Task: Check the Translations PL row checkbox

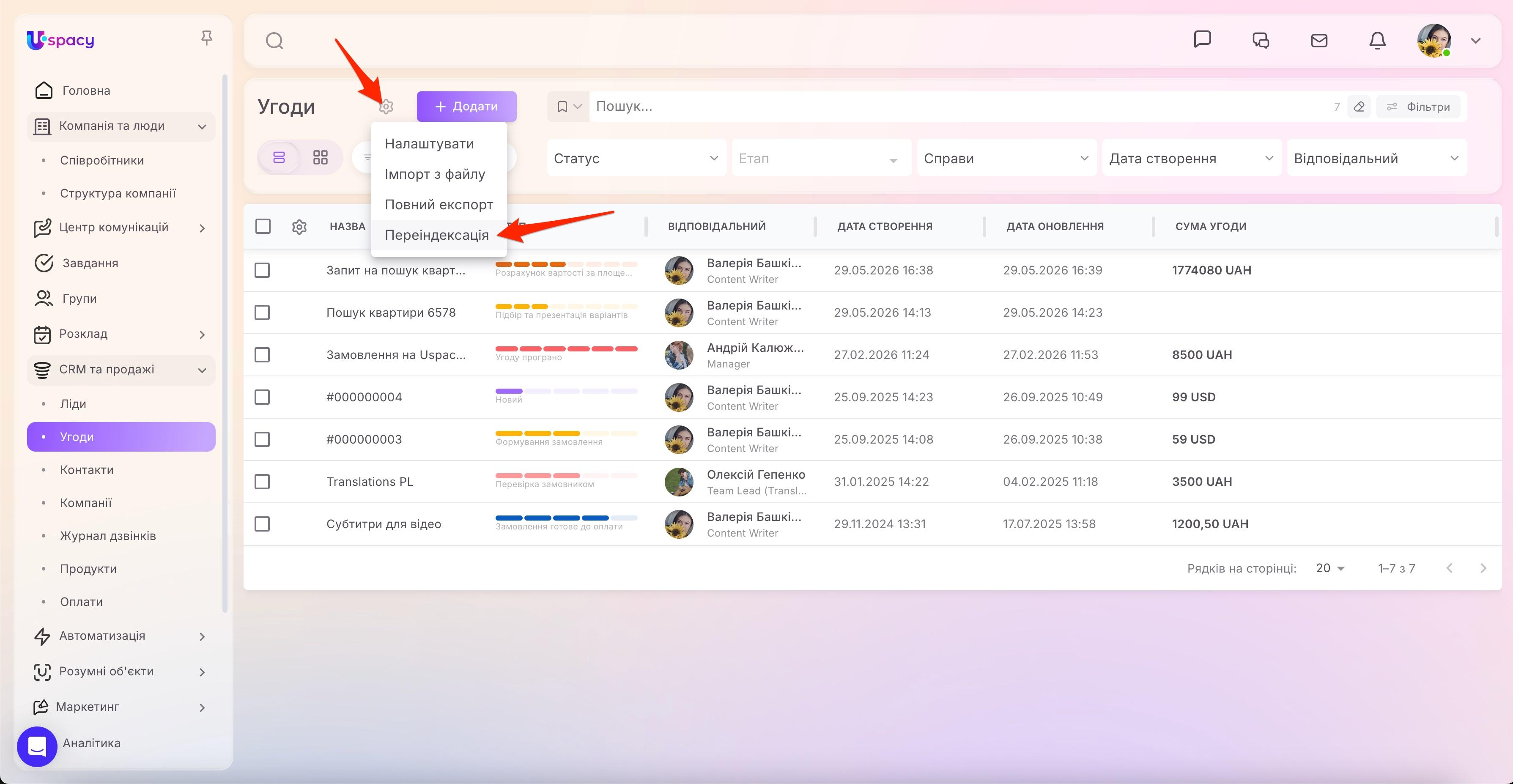Action: tap(262, 482)
